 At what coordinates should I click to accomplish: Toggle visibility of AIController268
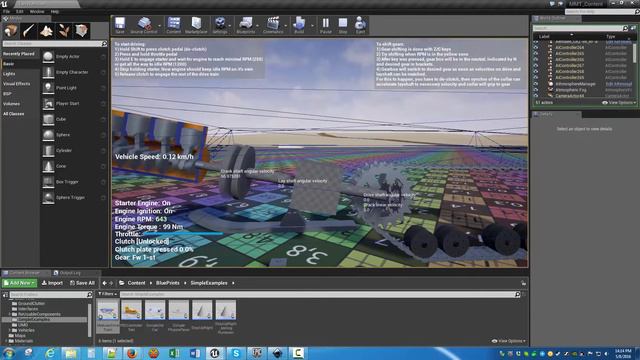[536, 71]
